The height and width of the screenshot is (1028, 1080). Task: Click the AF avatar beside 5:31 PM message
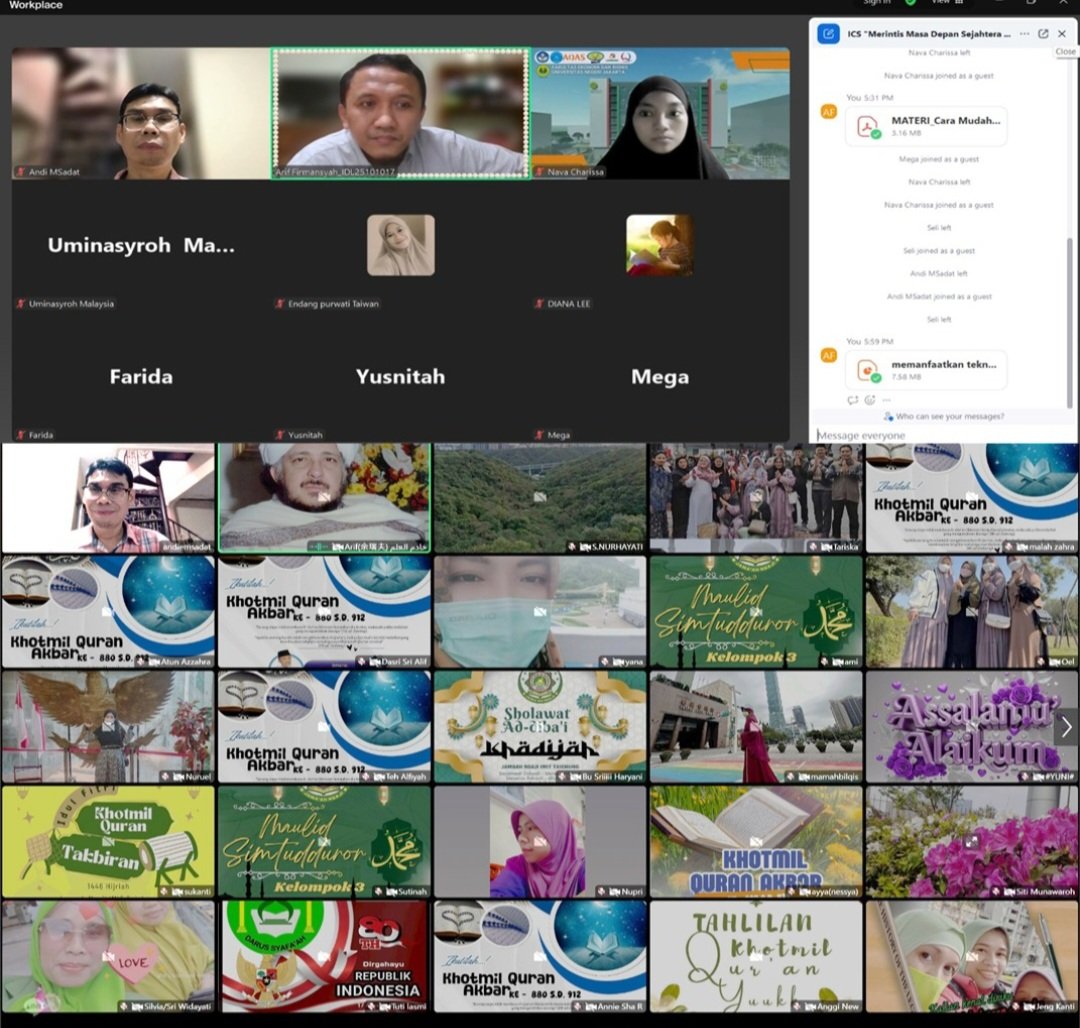pos(828,111)
